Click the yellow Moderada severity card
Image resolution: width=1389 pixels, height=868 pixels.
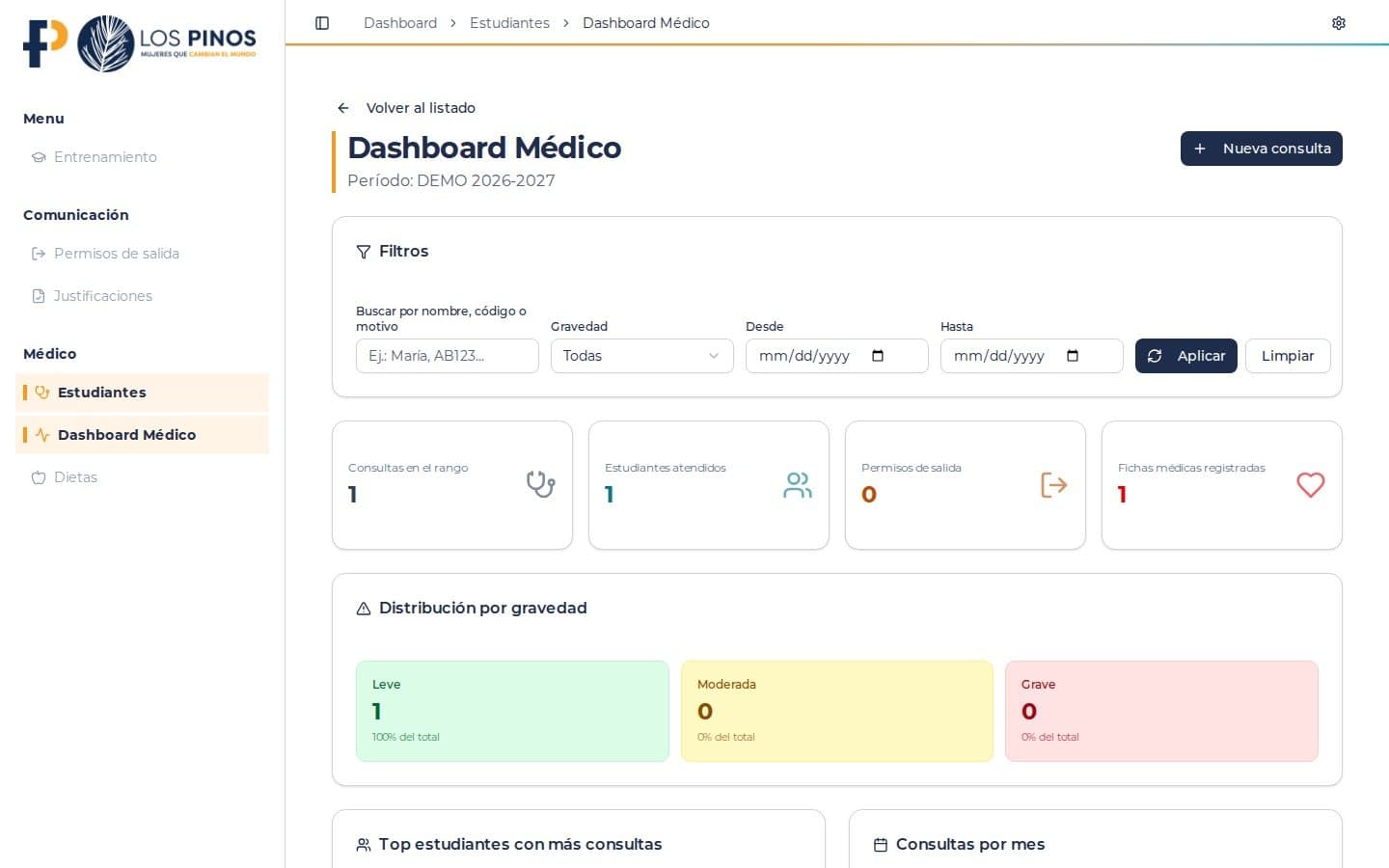837,712
